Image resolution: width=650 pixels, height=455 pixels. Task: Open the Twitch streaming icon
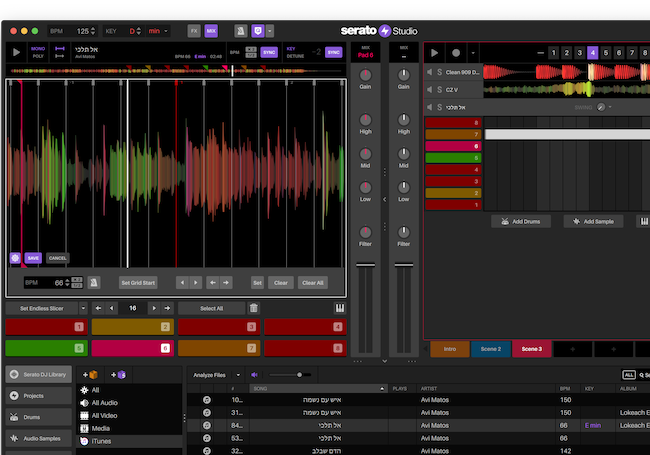pos(258,31)
